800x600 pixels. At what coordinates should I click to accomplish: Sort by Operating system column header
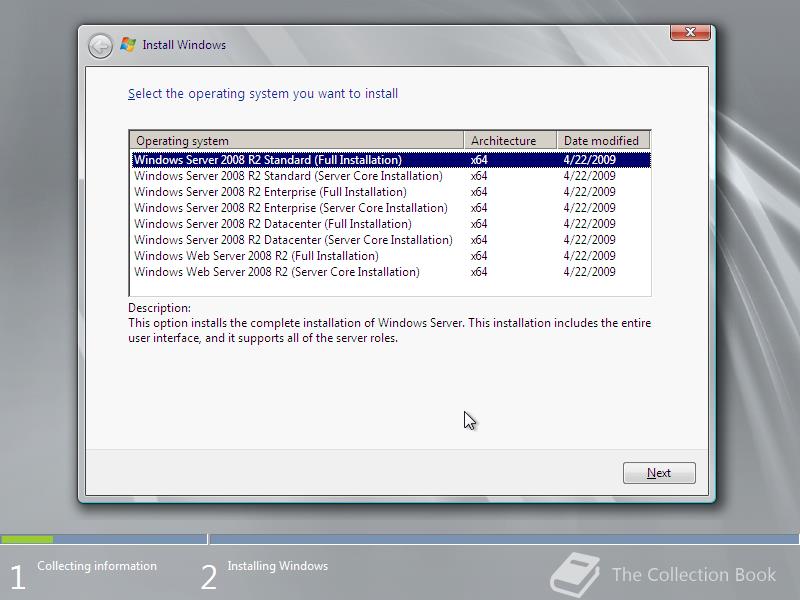297,140
